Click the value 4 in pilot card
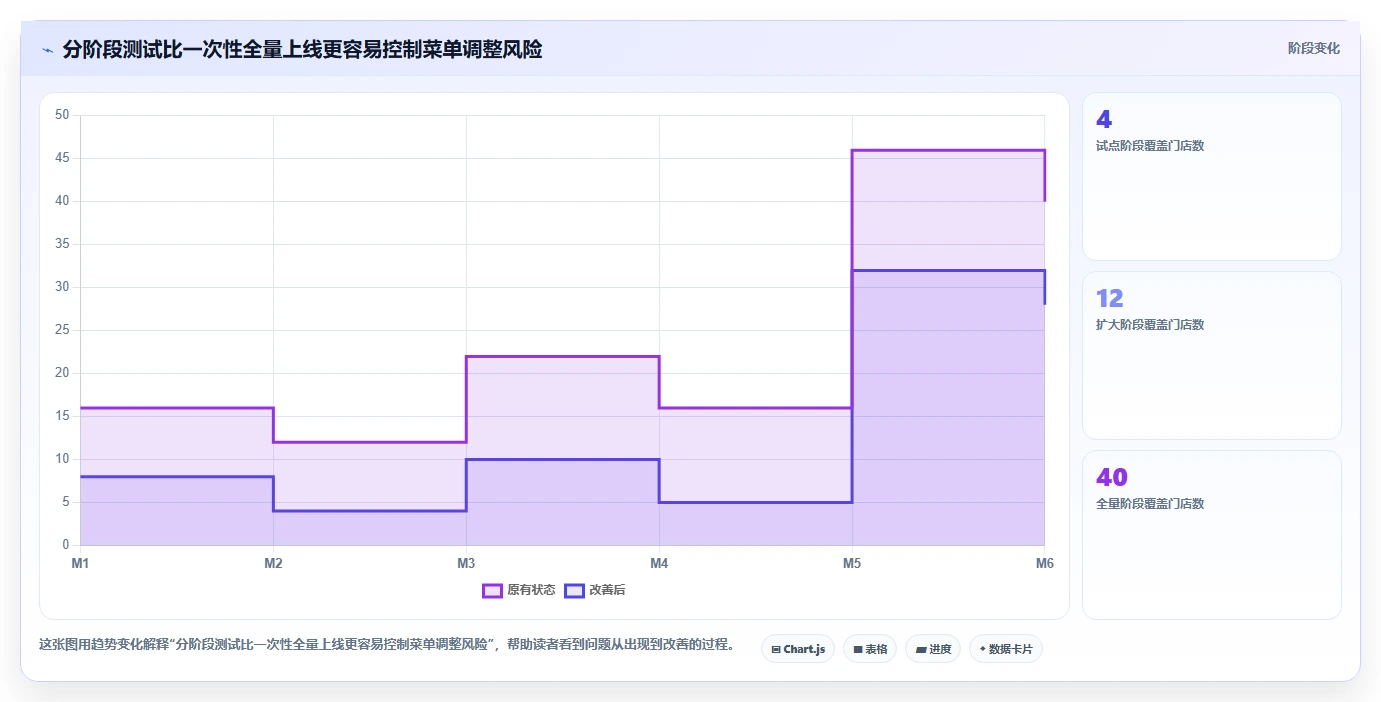 pos(1104,120)
